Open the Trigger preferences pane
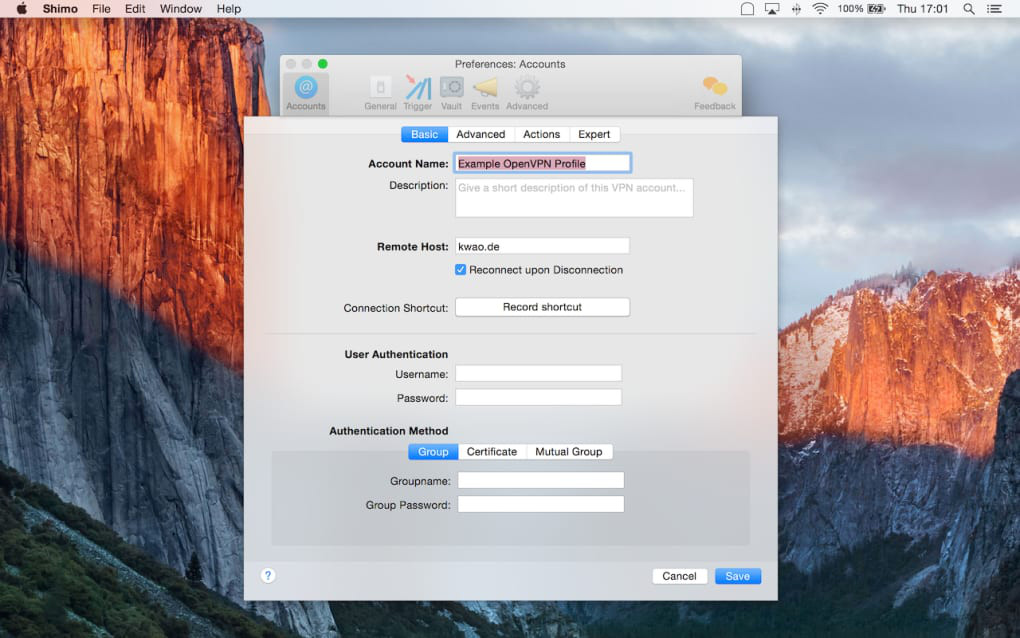The image size is (1020, 638). point(418,93)
